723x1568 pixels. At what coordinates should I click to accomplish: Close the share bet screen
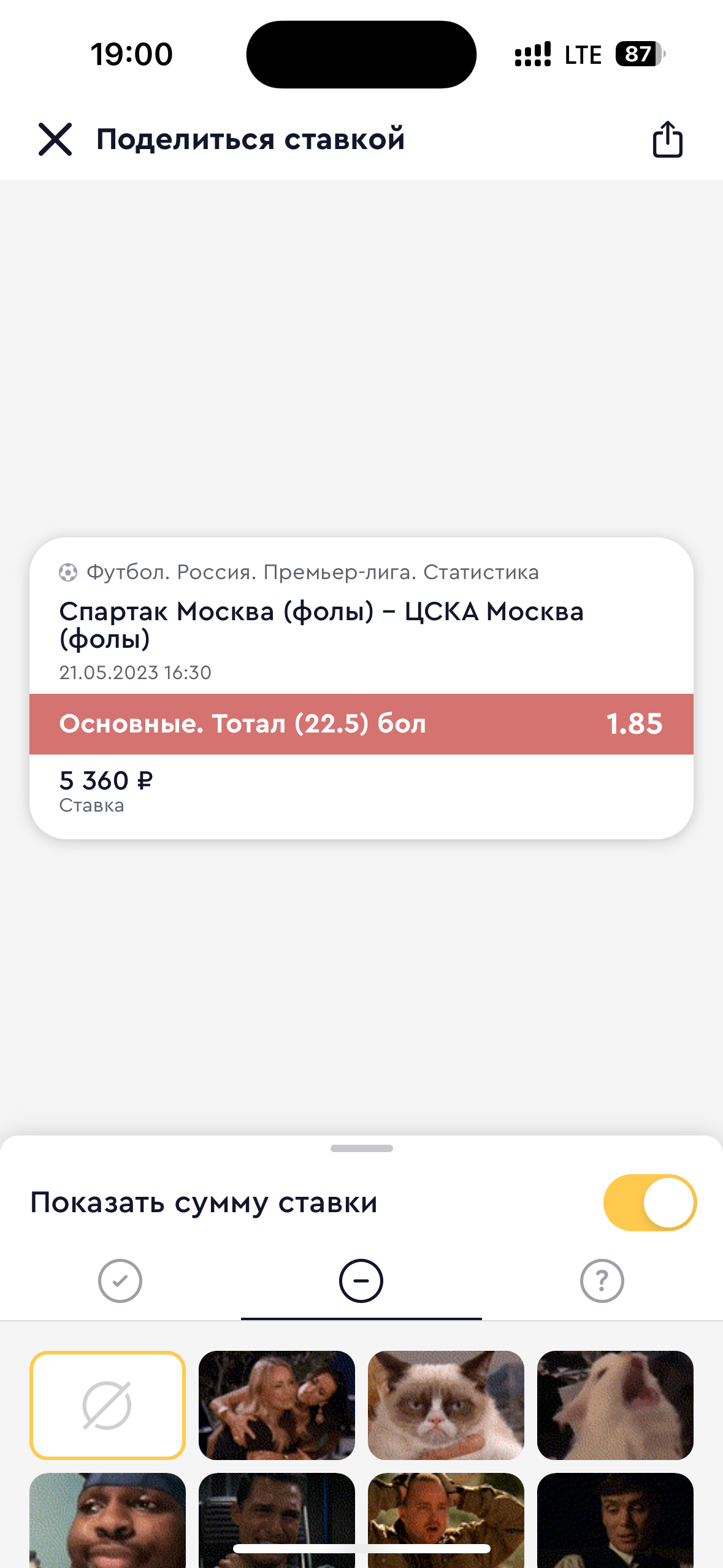tap(55, 139)
